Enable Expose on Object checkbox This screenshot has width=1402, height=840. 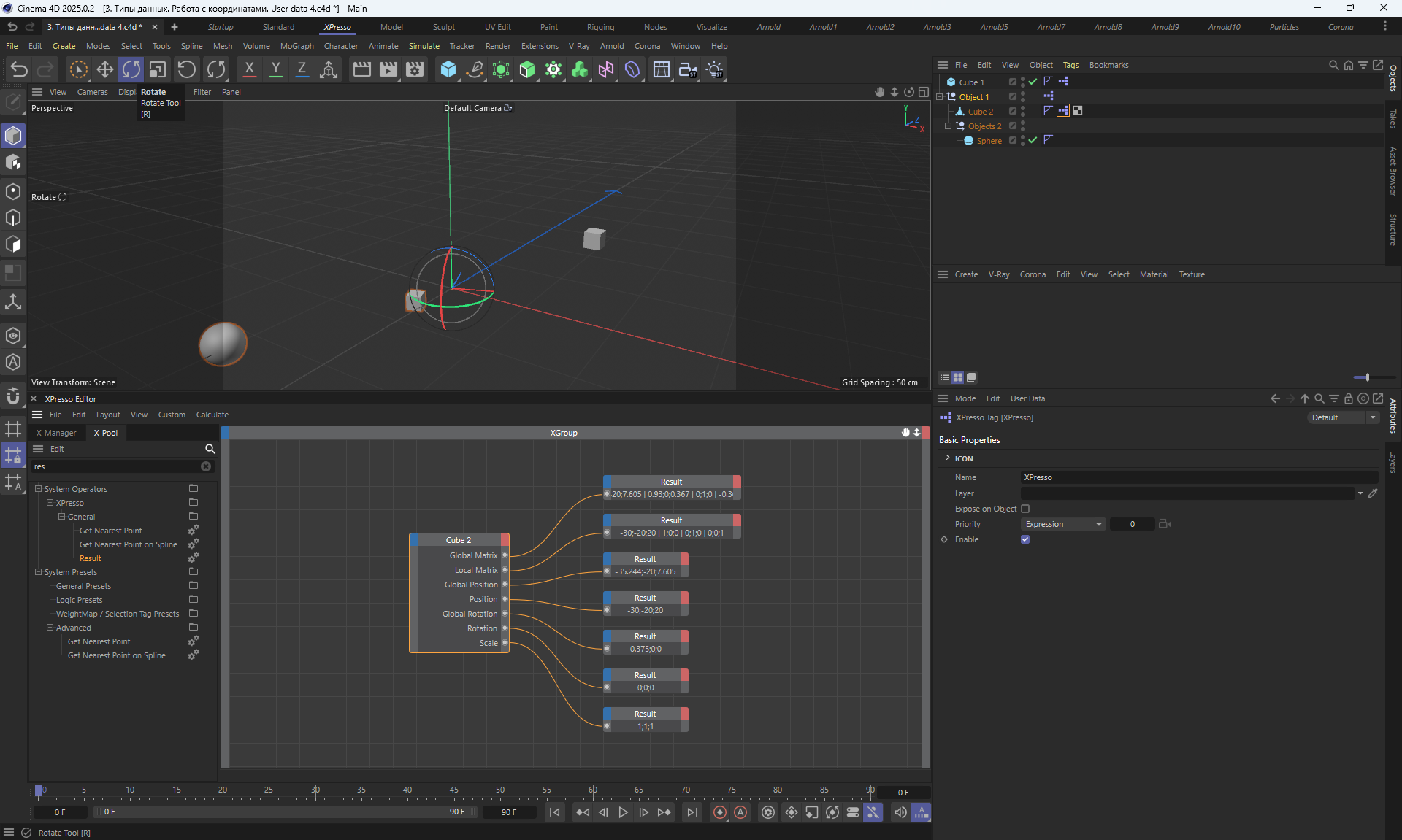click(x=1025, y=509)
